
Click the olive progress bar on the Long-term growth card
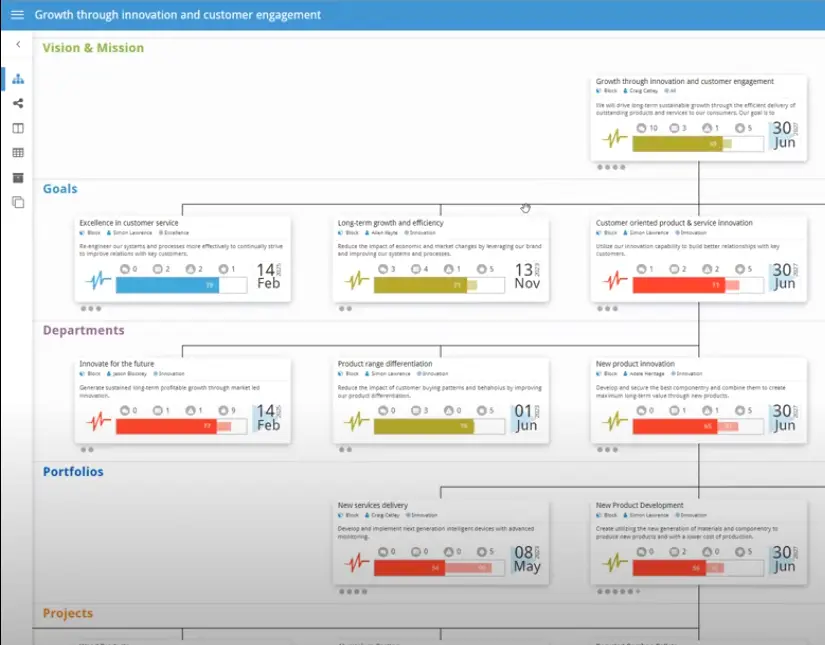[x=420, y=285]
